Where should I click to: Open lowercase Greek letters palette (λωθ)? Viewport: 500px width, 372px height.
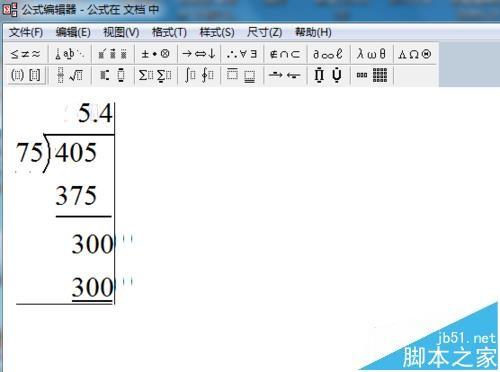pos(371,54)
